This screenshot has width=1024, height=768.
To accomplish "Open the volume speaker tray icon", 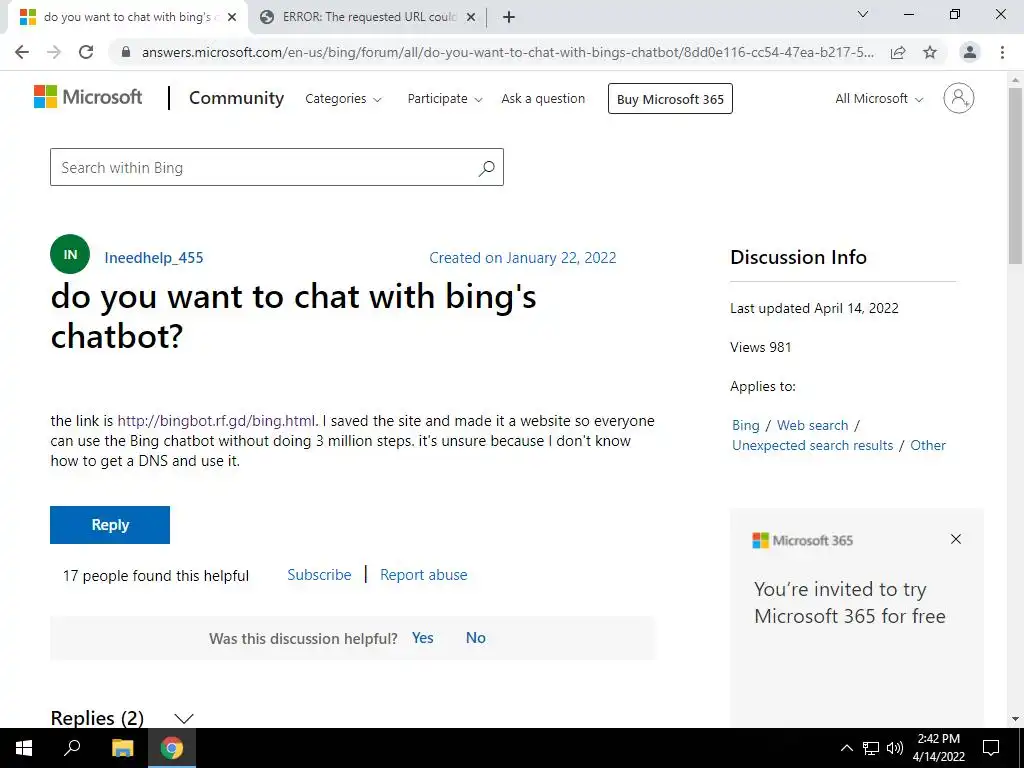I will [x=895, y=748].
